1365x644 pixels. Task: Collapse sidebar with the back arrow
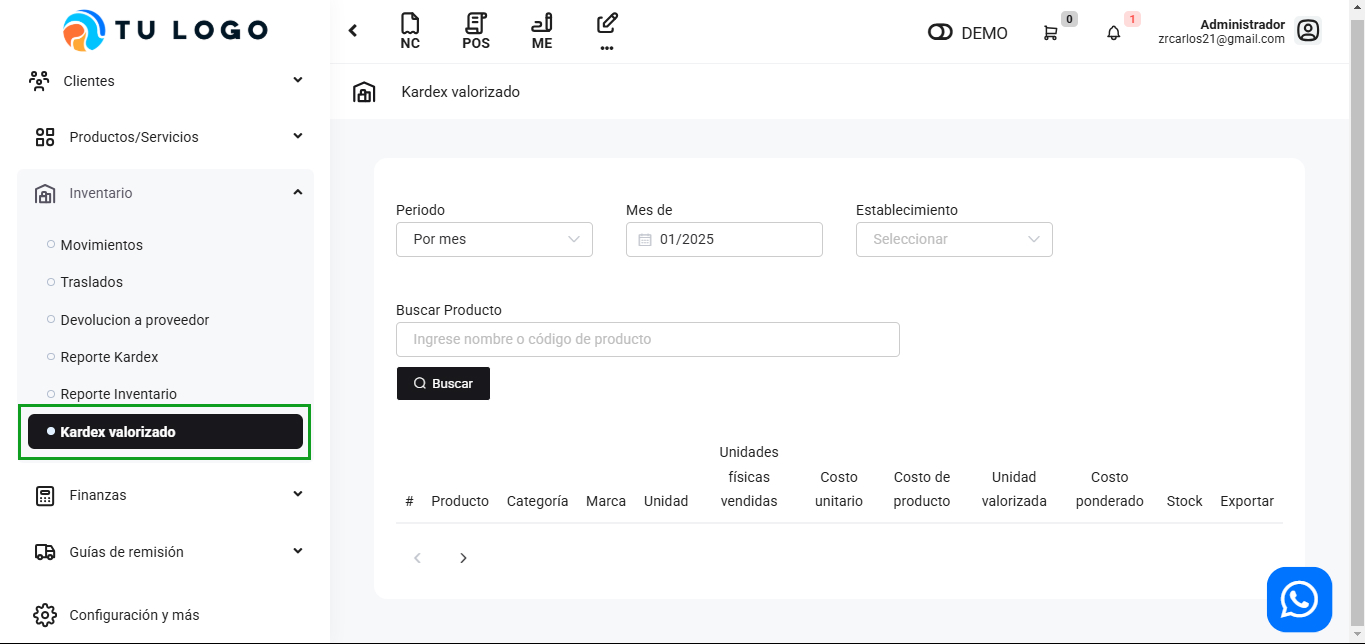[353, 31]
